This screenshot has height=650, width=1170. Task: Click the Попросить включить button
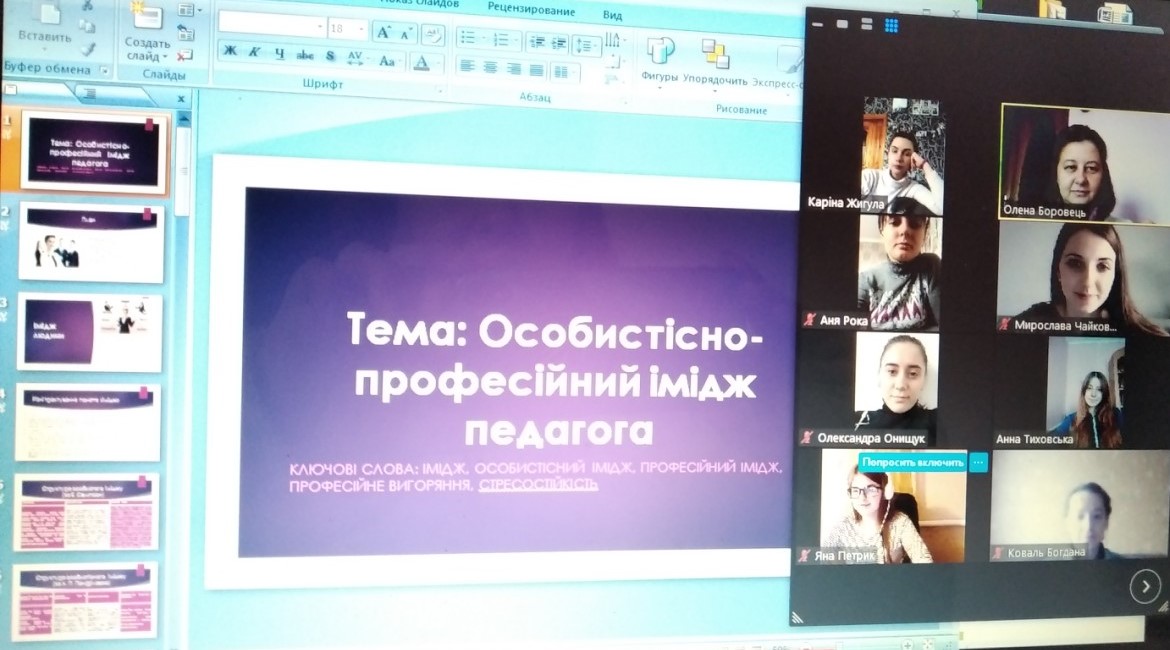913,462
